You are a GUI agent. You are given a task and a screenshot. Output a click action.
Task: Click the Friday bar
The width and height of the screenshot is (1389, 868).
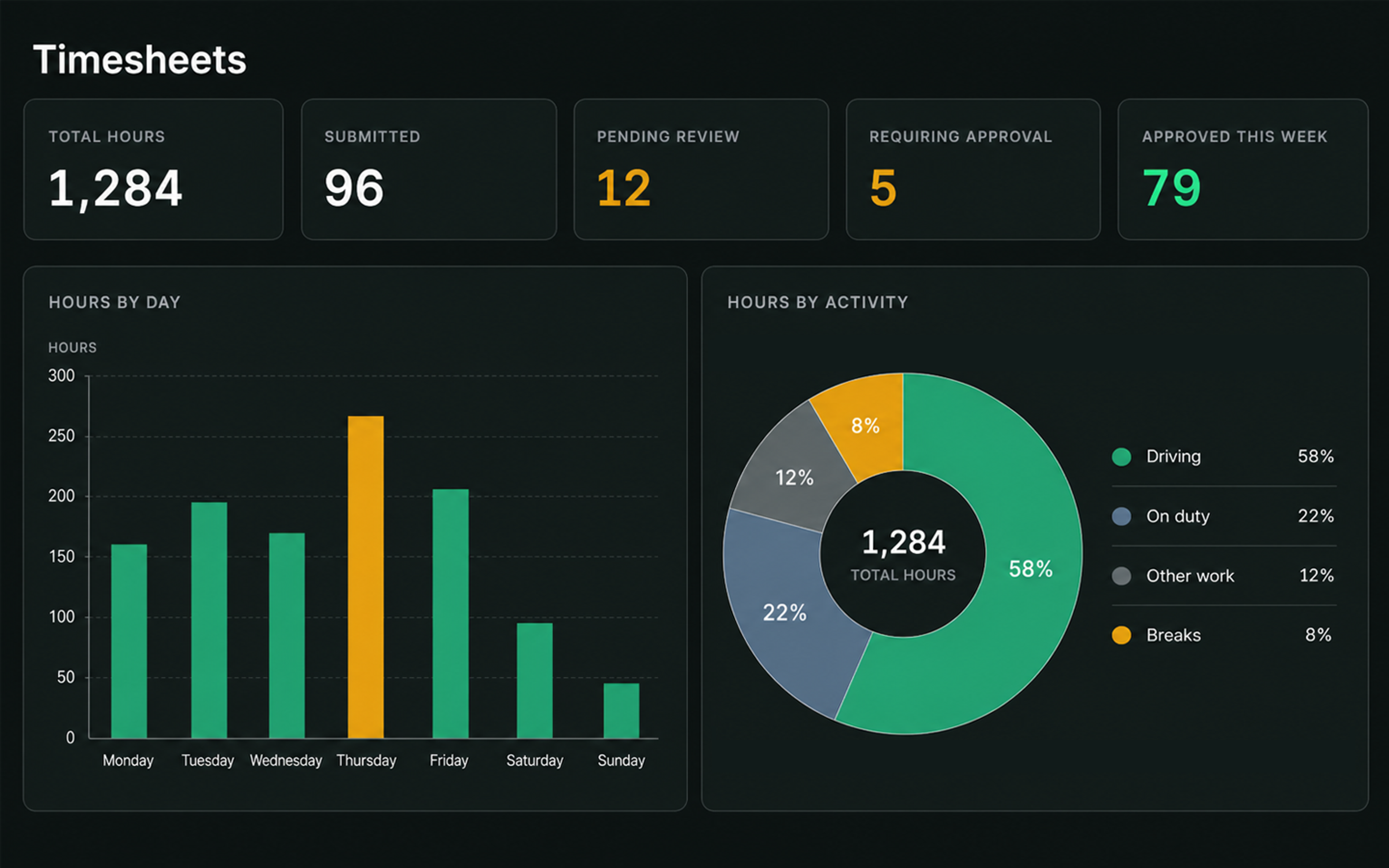coord(451,613)
